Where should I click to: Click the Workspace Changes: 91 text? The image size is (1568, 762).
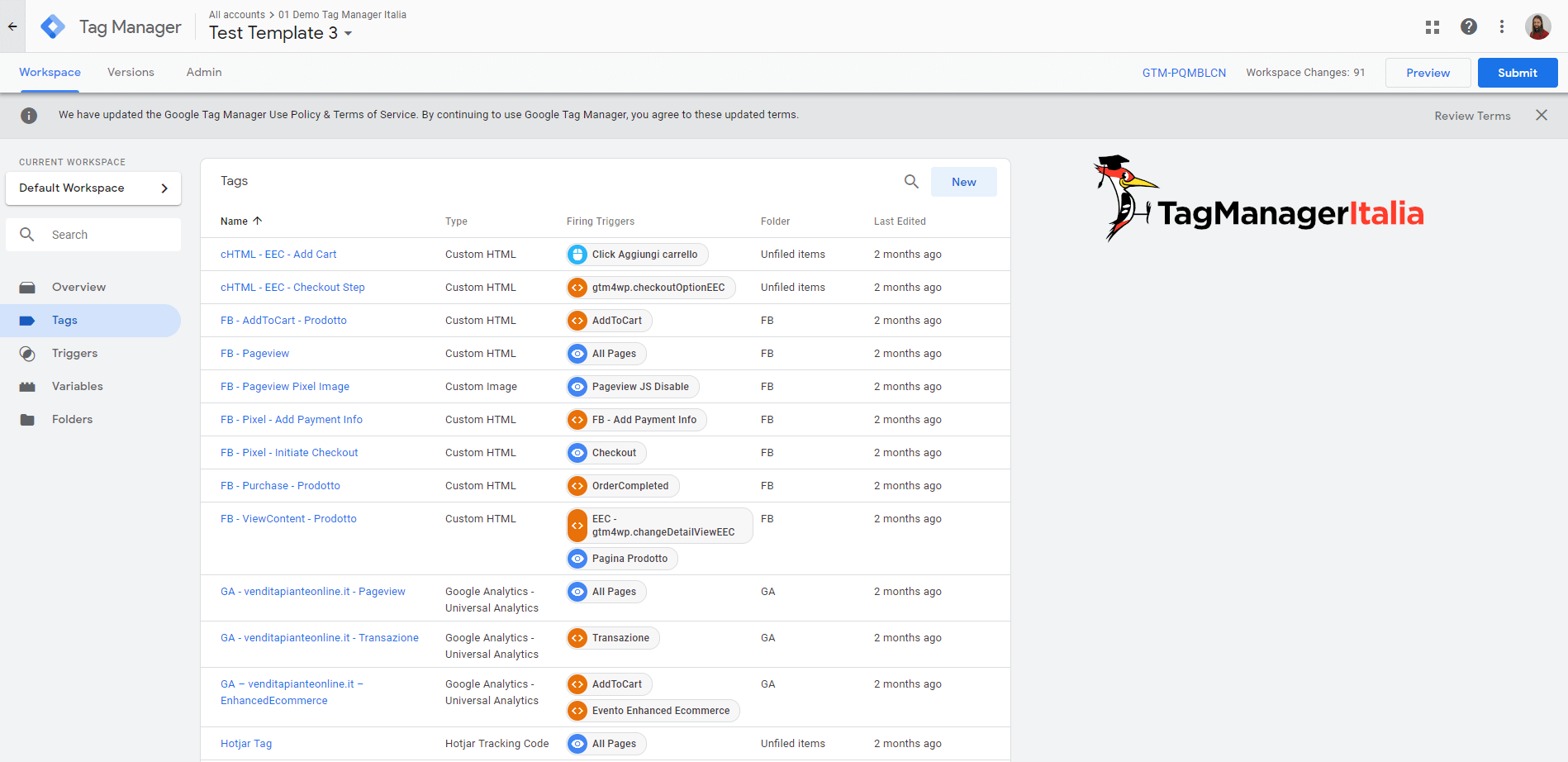coord(1305,73)
